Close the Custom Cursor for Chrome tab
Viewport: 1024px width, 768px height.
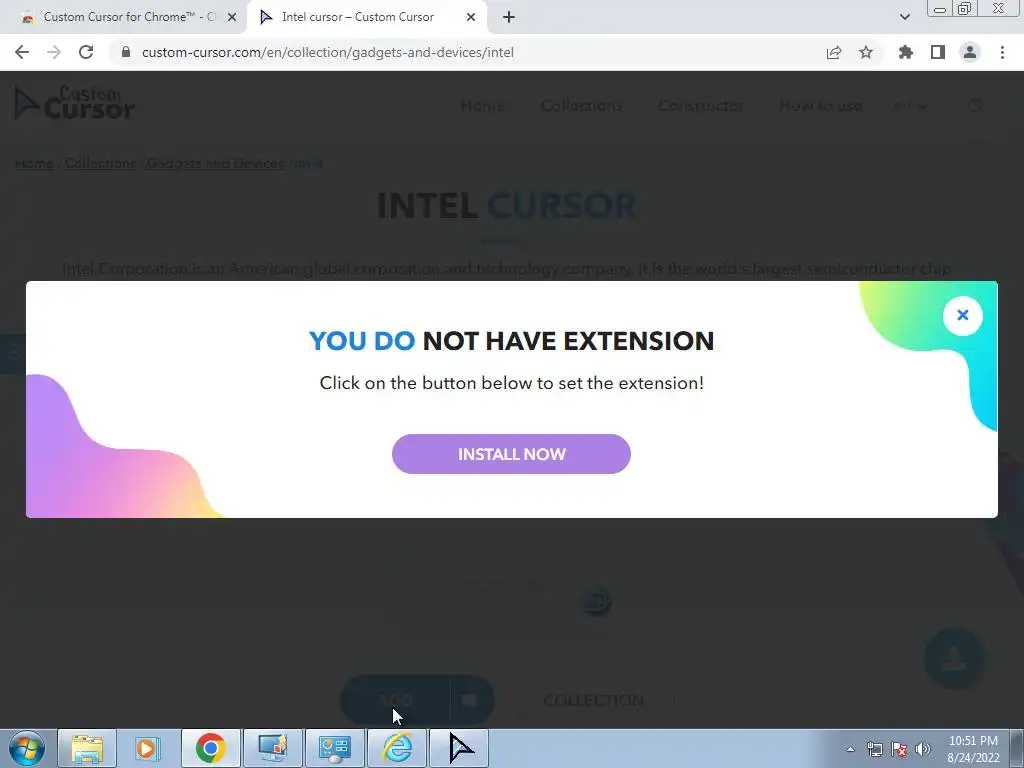232,17
